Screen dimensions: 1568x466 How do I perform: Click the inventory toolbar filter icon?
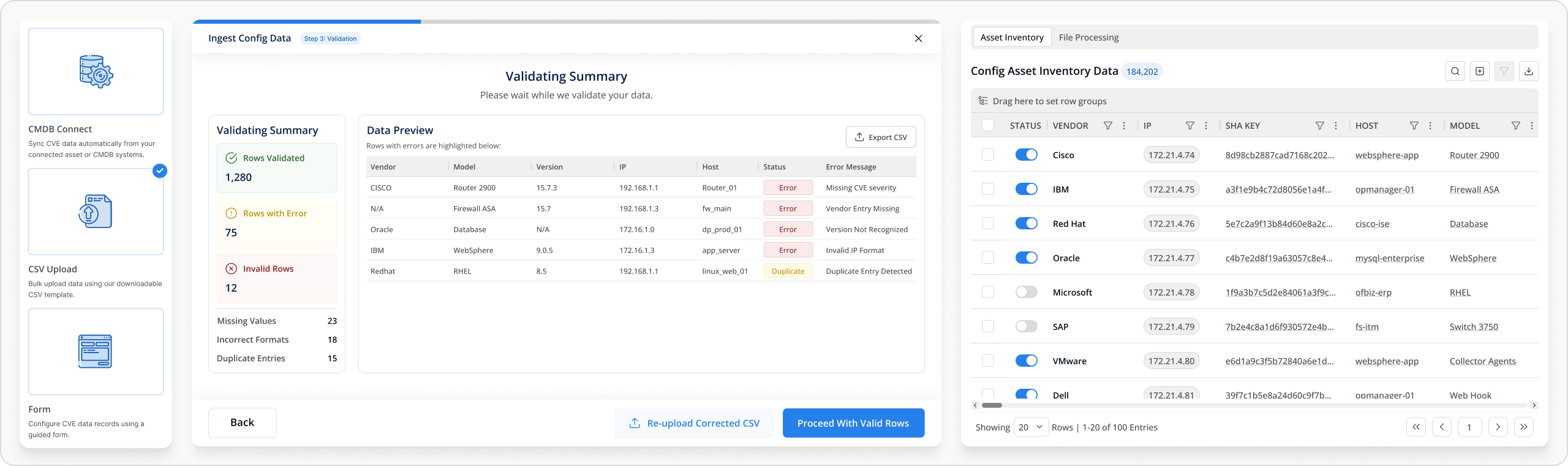click(x=1504, y=71)
